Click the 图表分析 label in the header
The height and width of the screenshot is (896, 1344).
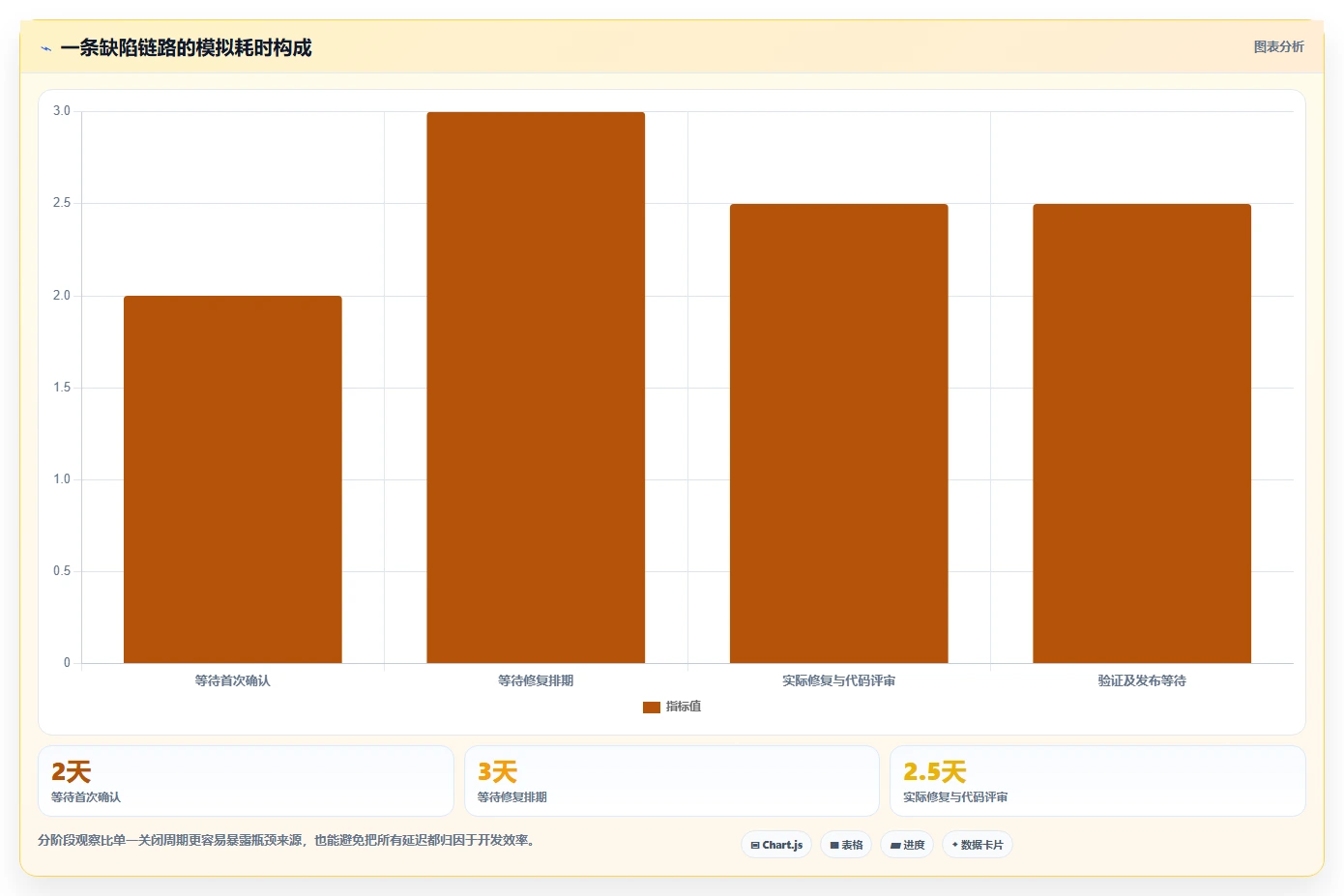tap(1278, 46)
